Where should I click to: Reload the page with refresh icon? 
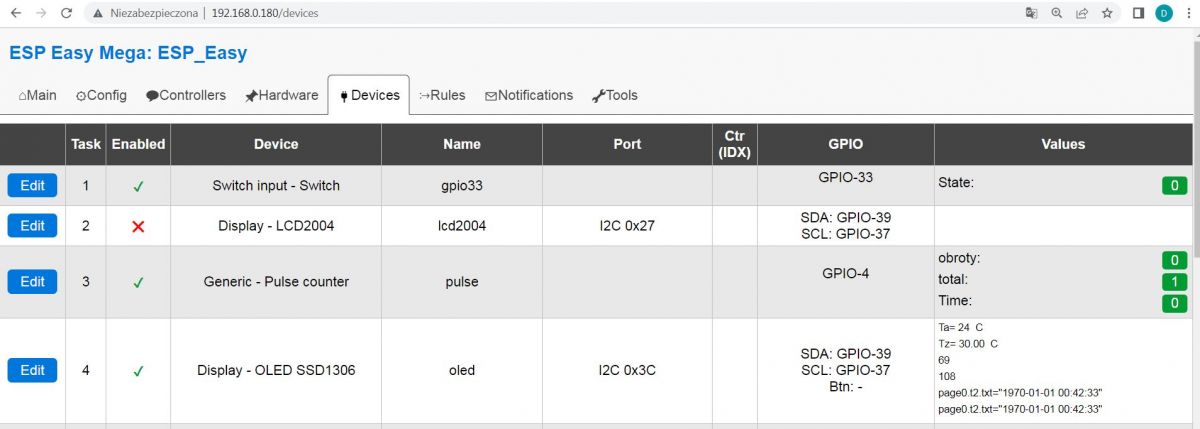pos(66,14)
